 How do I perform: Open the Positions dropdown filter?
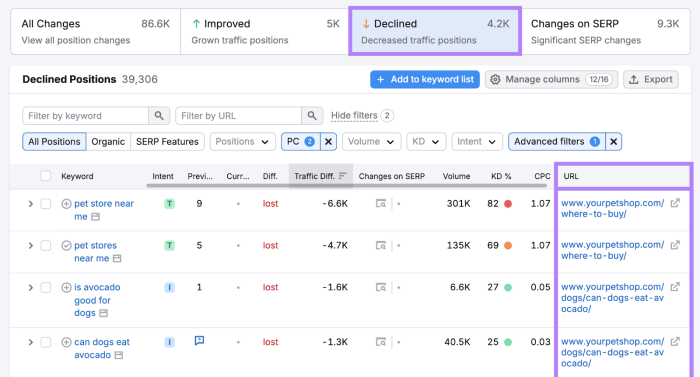pyautogui.click(x=242, y=142)
